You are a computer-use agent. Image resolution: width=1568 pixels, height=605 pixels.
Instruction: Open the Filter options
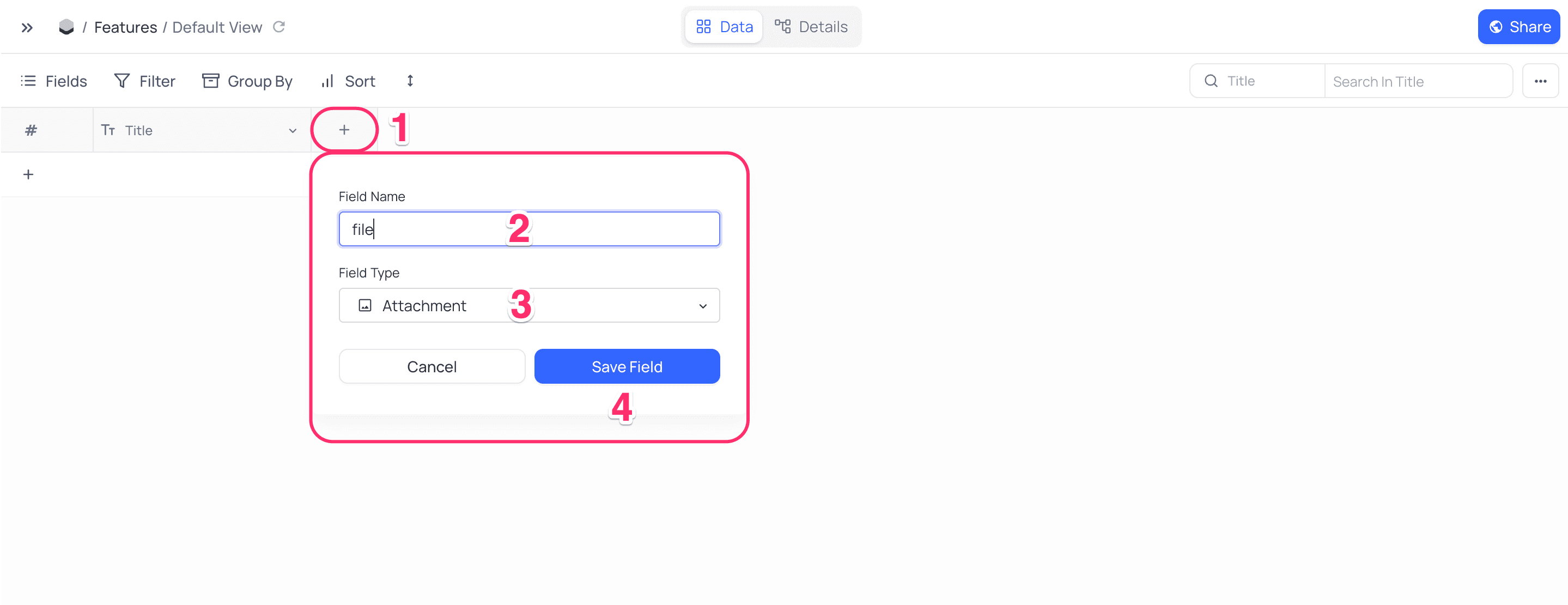point(144,81)
